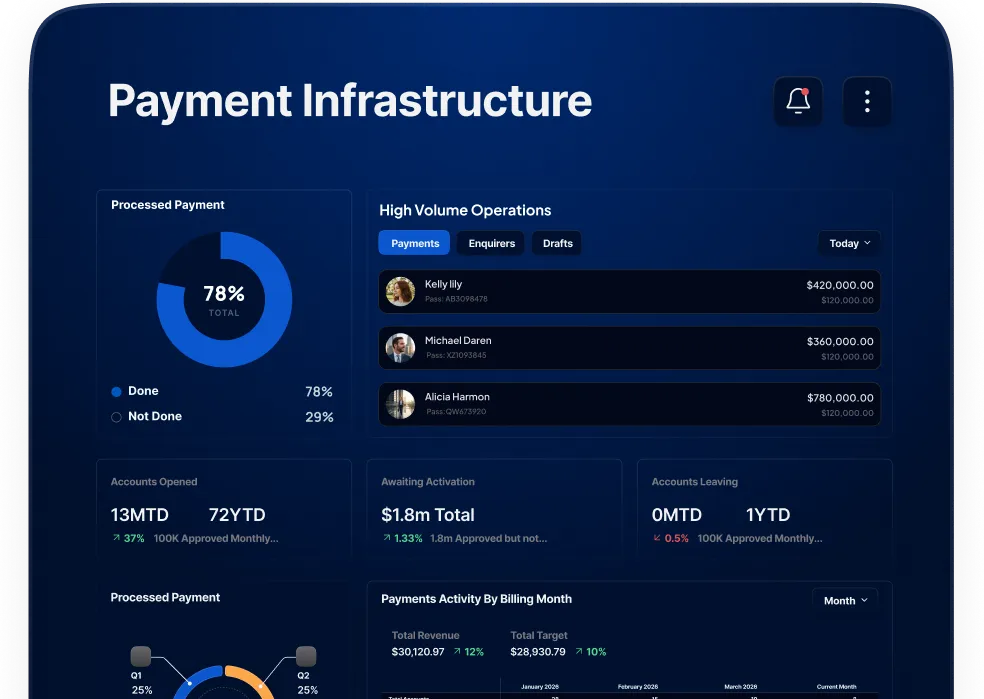Click the Not Done 29% value
Image resolution: width=984 pixels, height=699 pixels.
point(319,417)
